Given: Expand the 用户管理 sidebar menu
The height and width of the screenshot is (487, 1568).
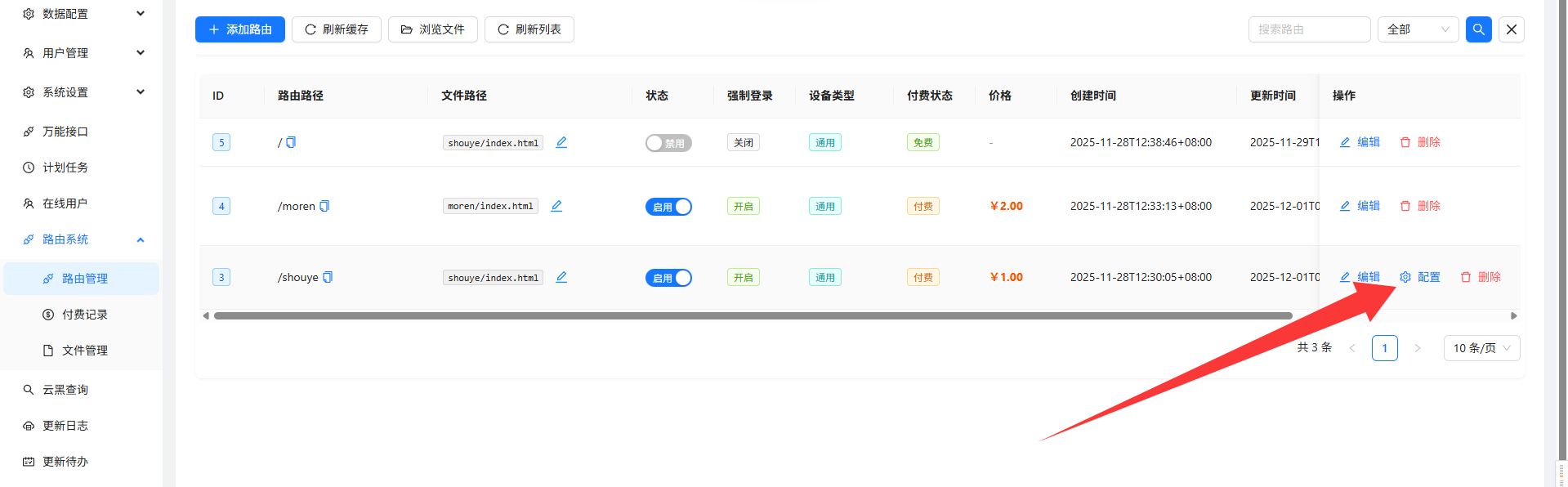Looking at the screenshot, I should 82,53.
